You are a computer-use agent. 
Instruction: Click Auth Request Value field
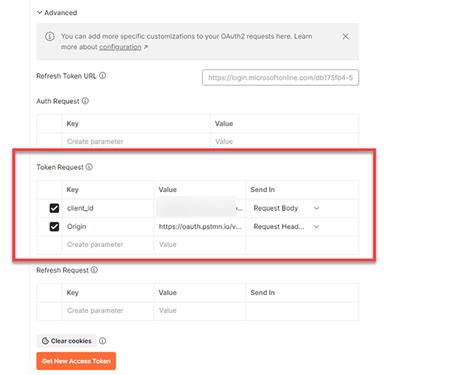click(284, 141)
